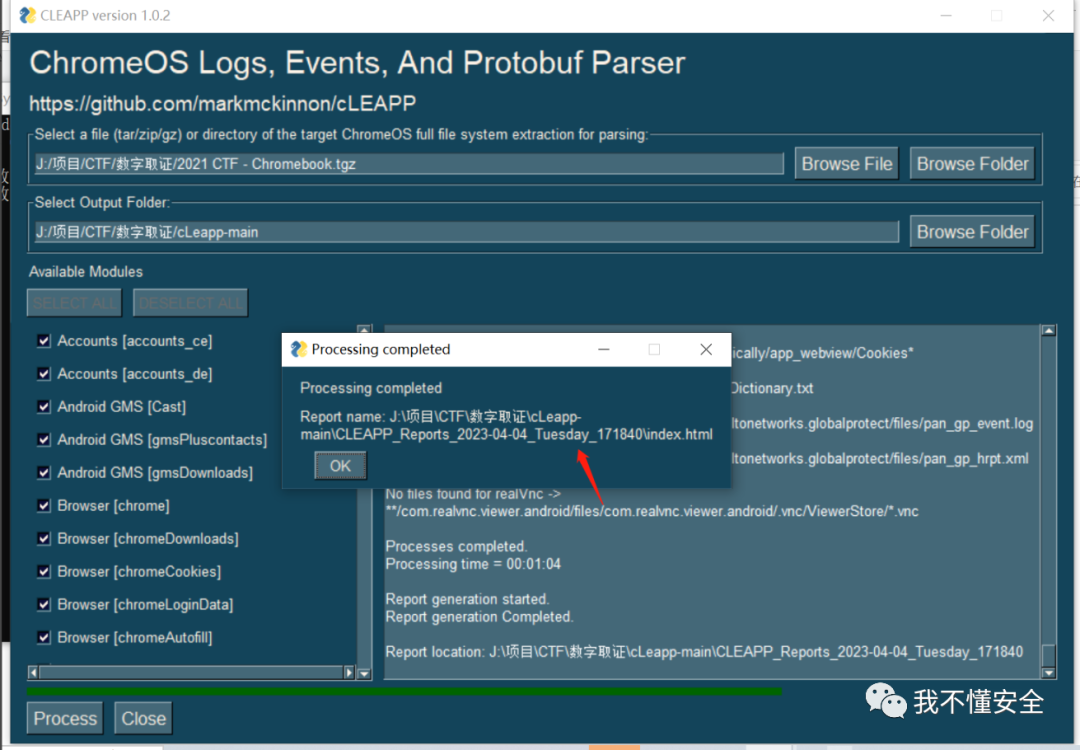Uncheck Accounts [accounts_de] module
This screenshot has width=1080, height=750.
(x=44, y=374)
